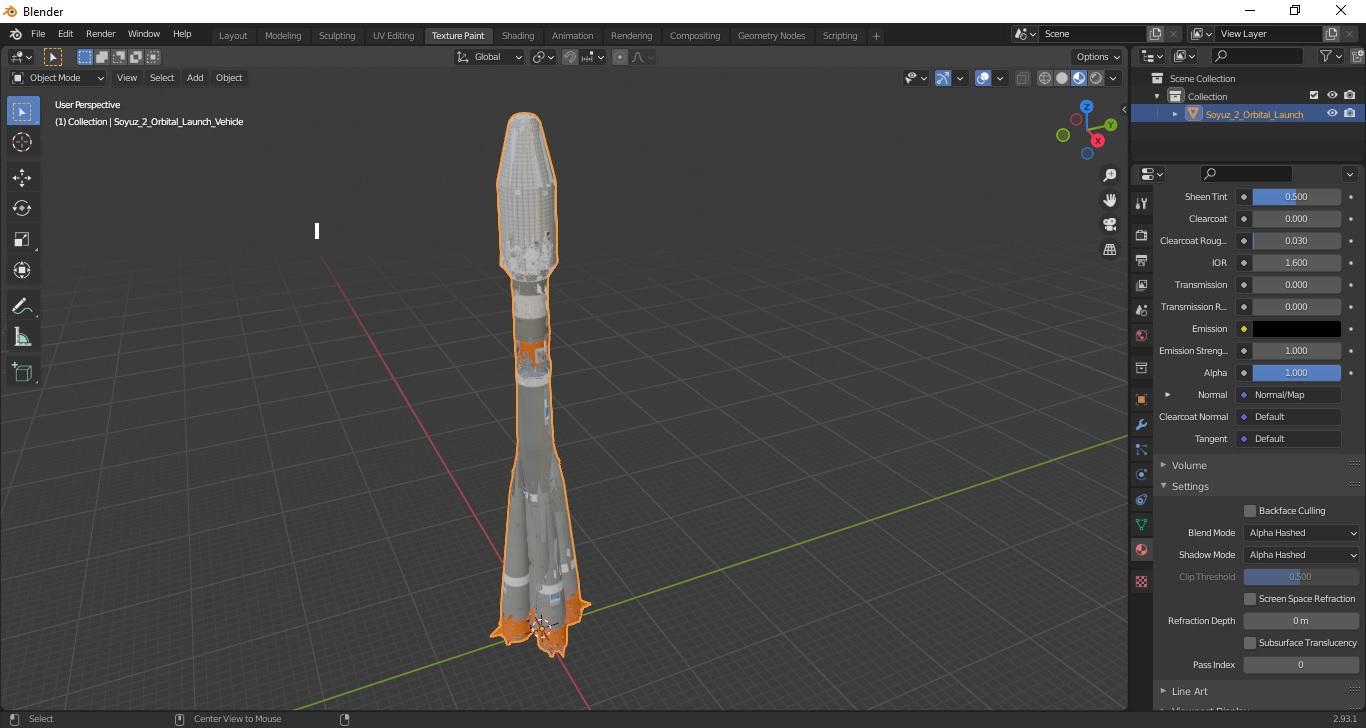Viewport: 1366px width, 728px height.
Task: Open the Texture properties tab
Action: coord(1141,581)
